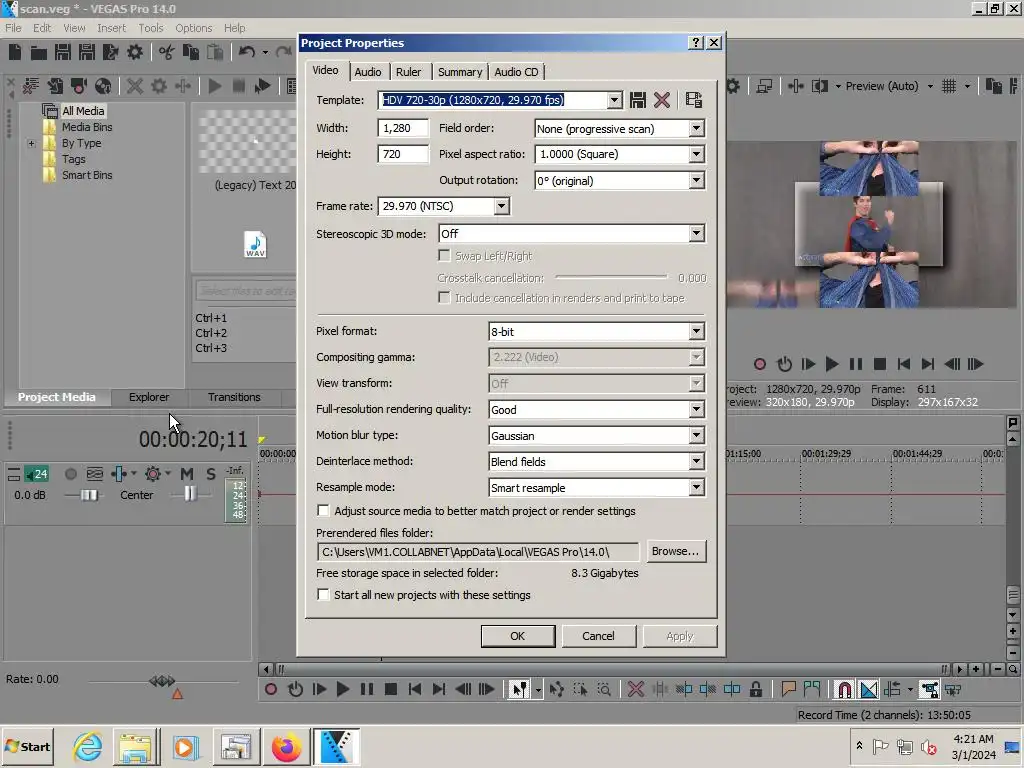Play preview from Video Preview transport

point(831,364)
